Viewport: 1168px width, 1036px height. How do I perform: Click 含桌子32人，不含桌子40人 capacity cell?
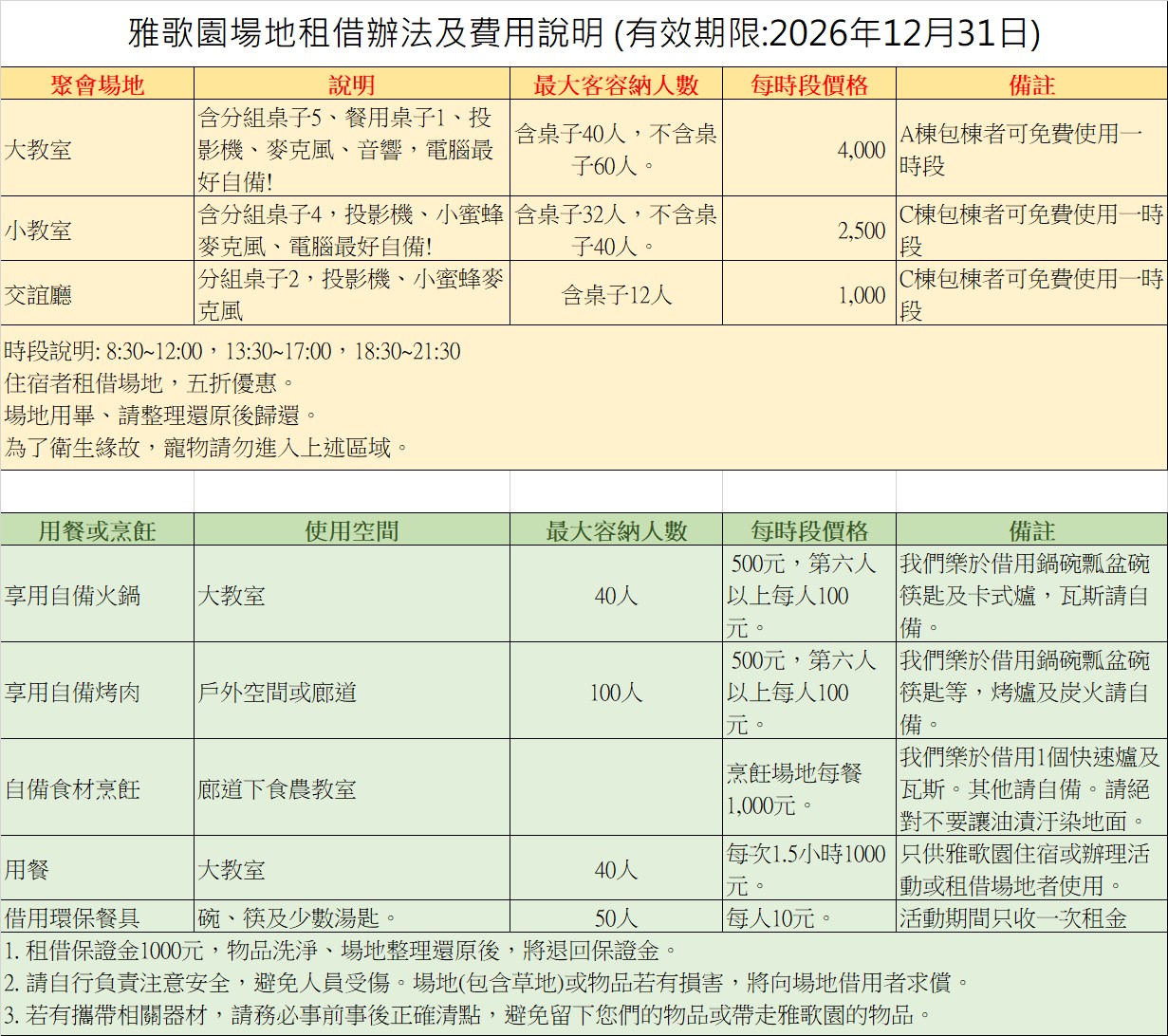point(616,230)
